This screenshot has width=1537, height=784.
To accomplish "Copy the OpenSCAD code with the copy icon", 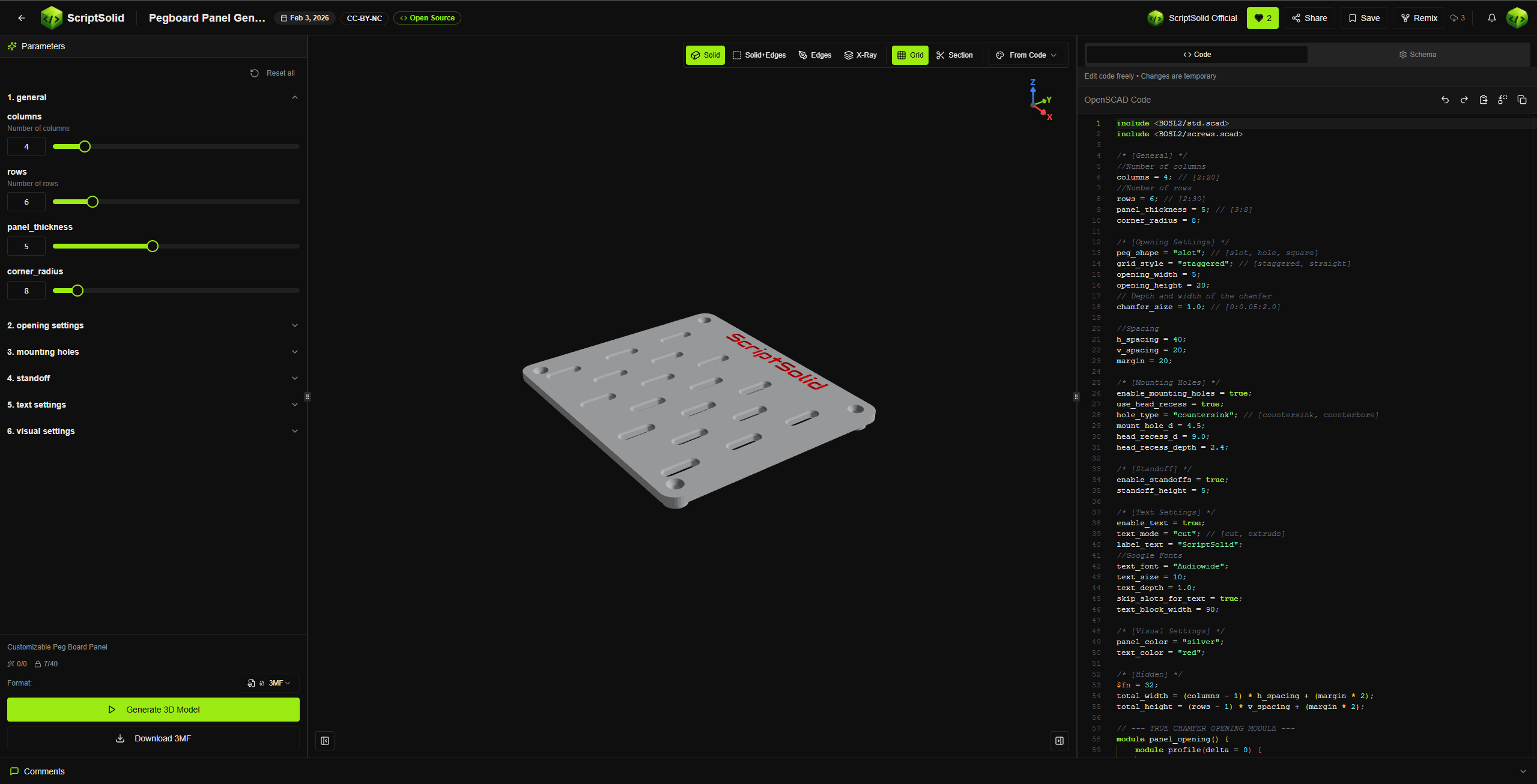I will coord(1522,100).
